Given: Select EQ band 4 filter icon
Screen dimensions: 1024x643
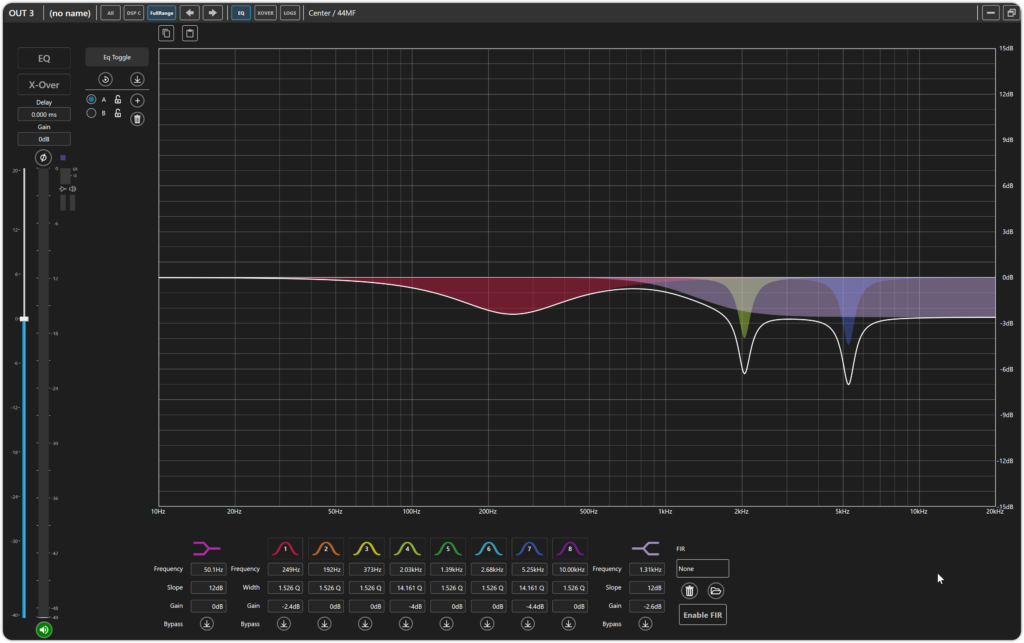Looking at the screenshot, I should (407, 548).
